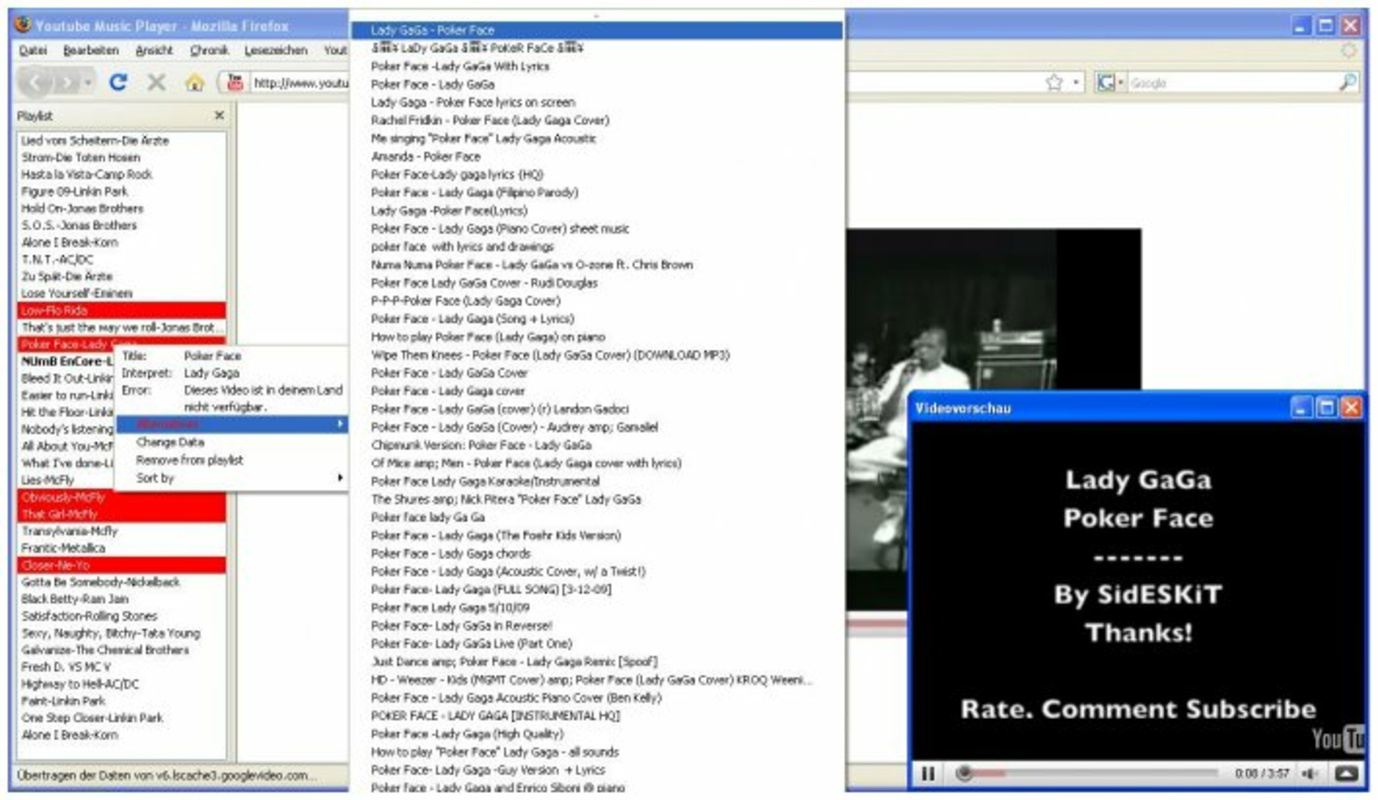Open the Datei menu
The height and width of the screenshot is (800, 1378).
[33, 50]
